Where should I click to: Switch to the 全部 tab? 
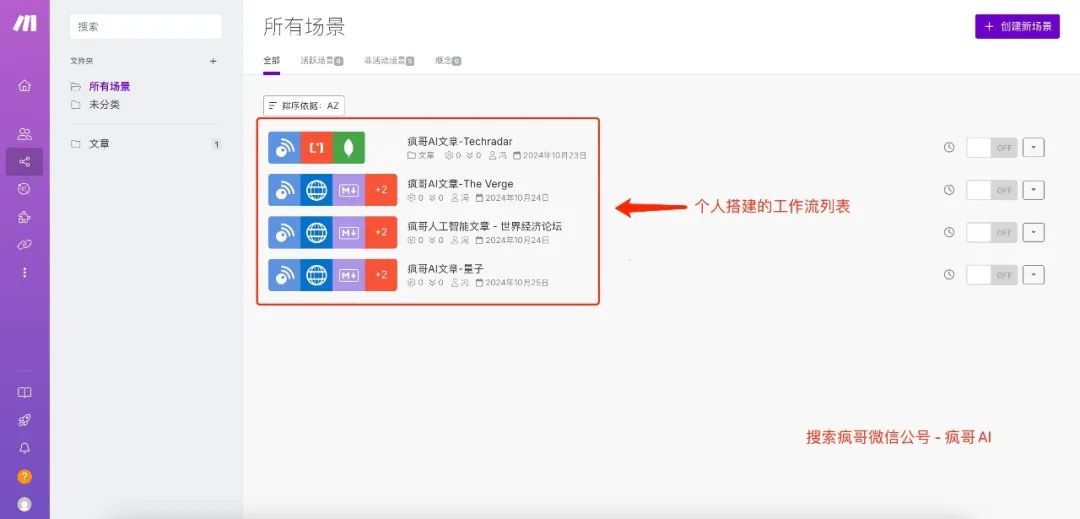point(271,61)
